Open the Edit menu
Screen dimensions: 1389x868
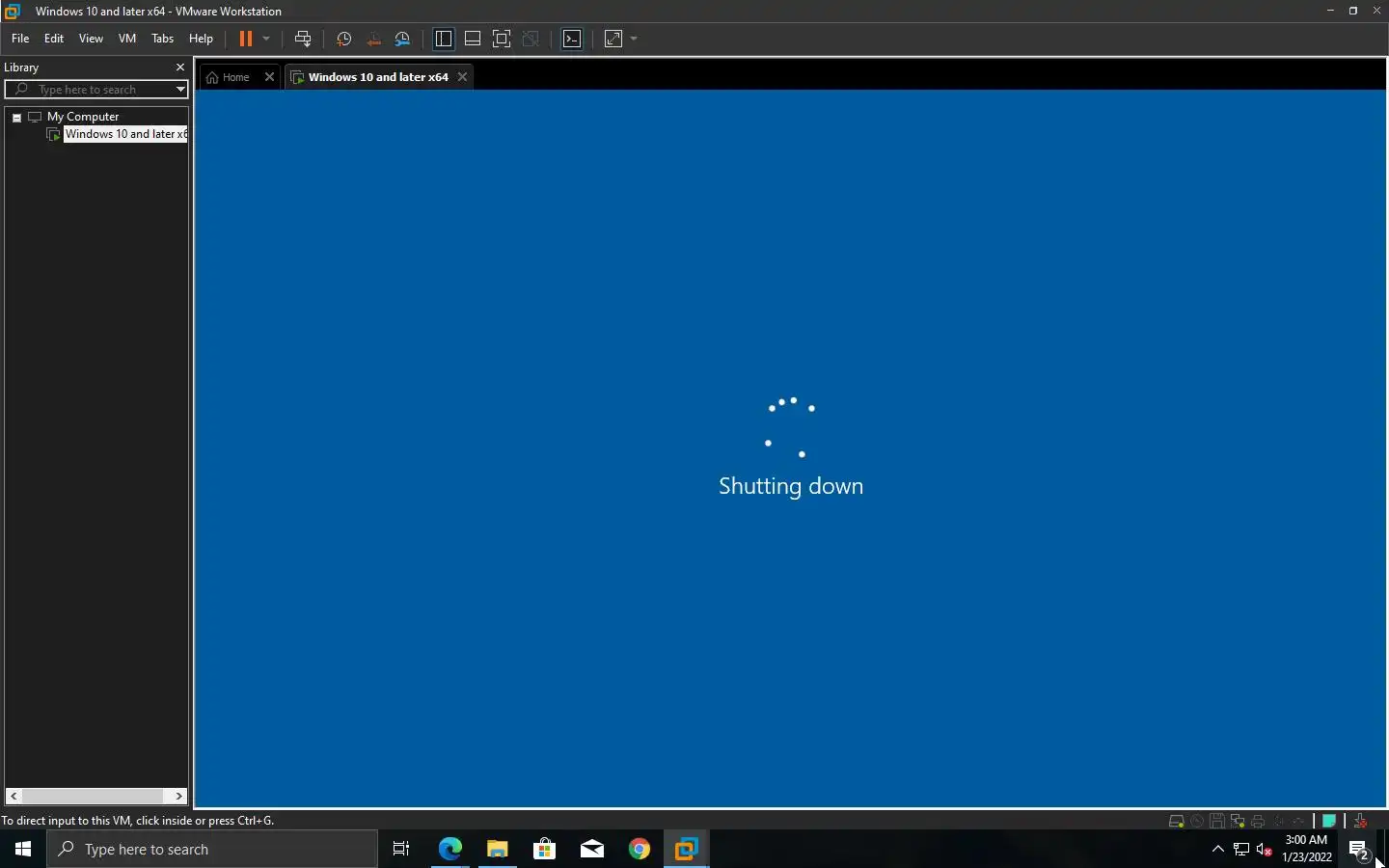pos(54,39)
